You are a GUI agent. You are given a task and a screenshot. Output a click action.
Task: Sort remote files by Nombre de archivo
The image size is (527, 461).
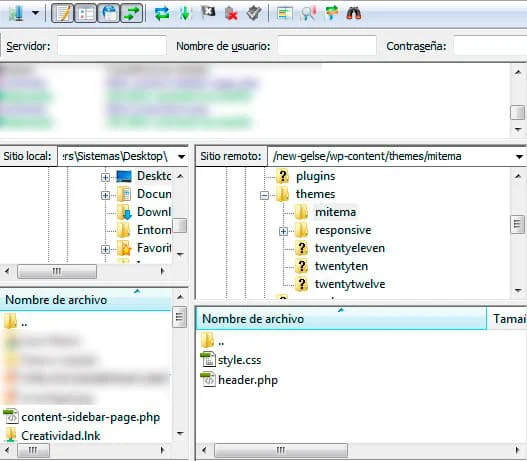tap(341, 319)
